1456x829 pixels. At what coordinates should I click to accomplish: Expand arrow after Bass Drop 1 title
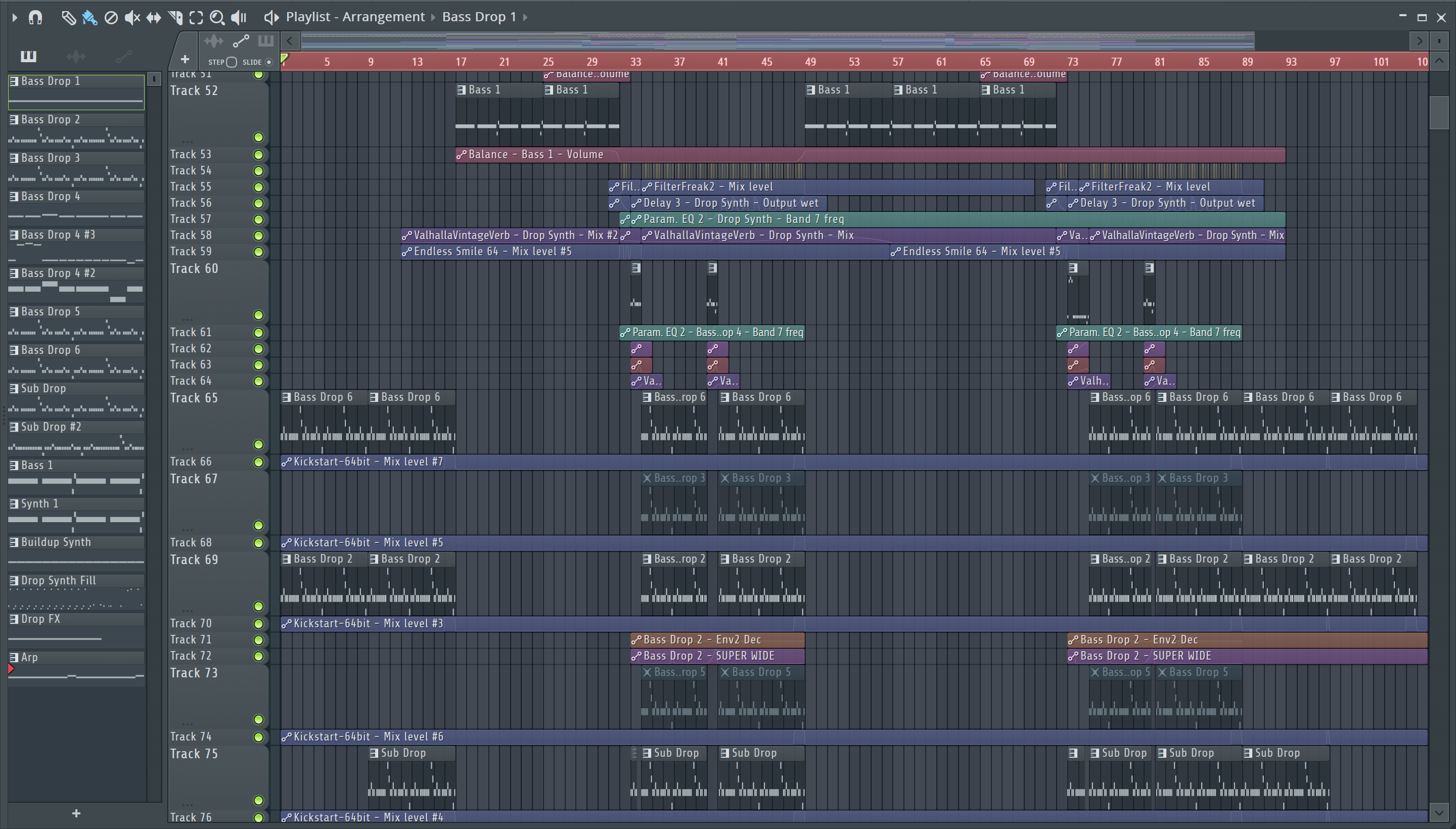(x=525, y=17)
